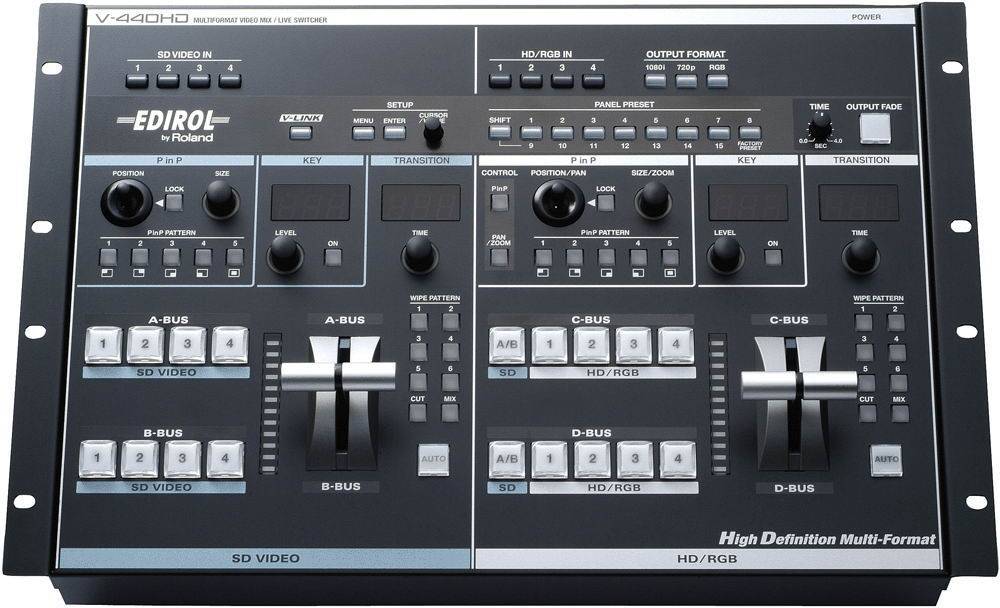Select PinP pattern 2 in HD/RGB section

click(x=575, y=258)
